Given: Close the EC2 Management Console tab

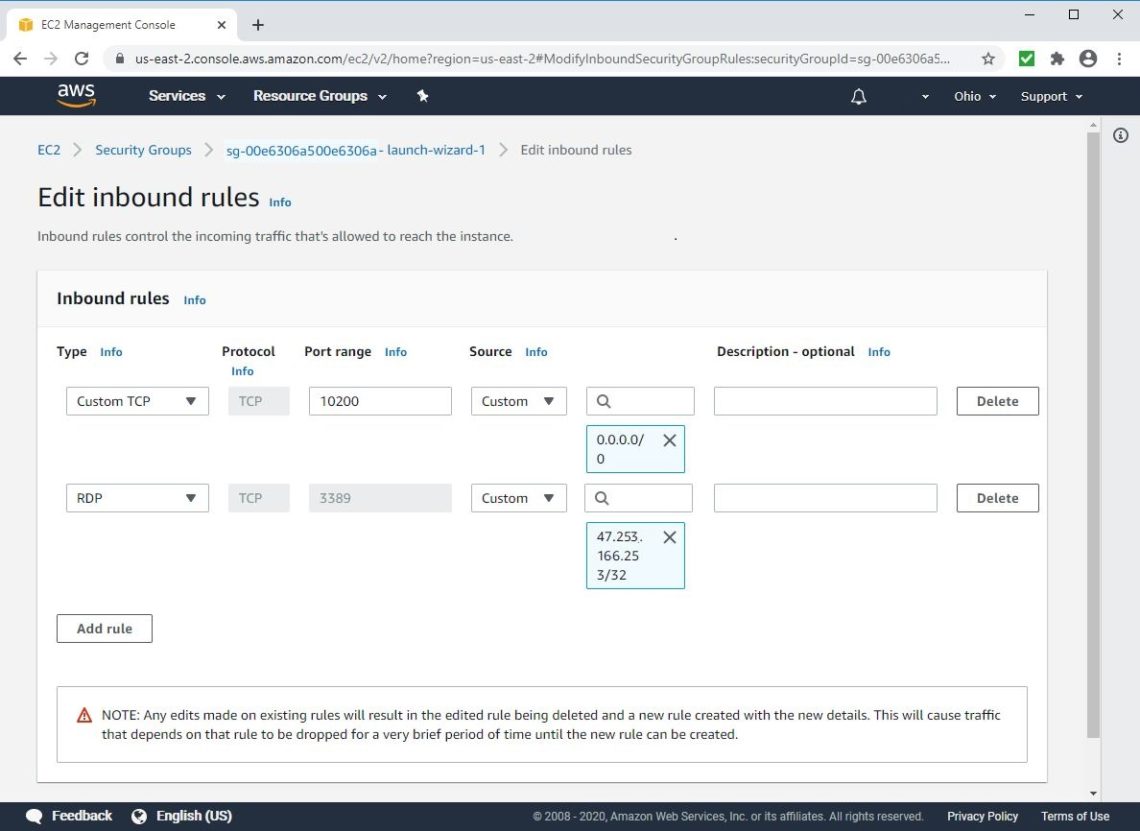Looking at the screenshot, I should (222, 25).
